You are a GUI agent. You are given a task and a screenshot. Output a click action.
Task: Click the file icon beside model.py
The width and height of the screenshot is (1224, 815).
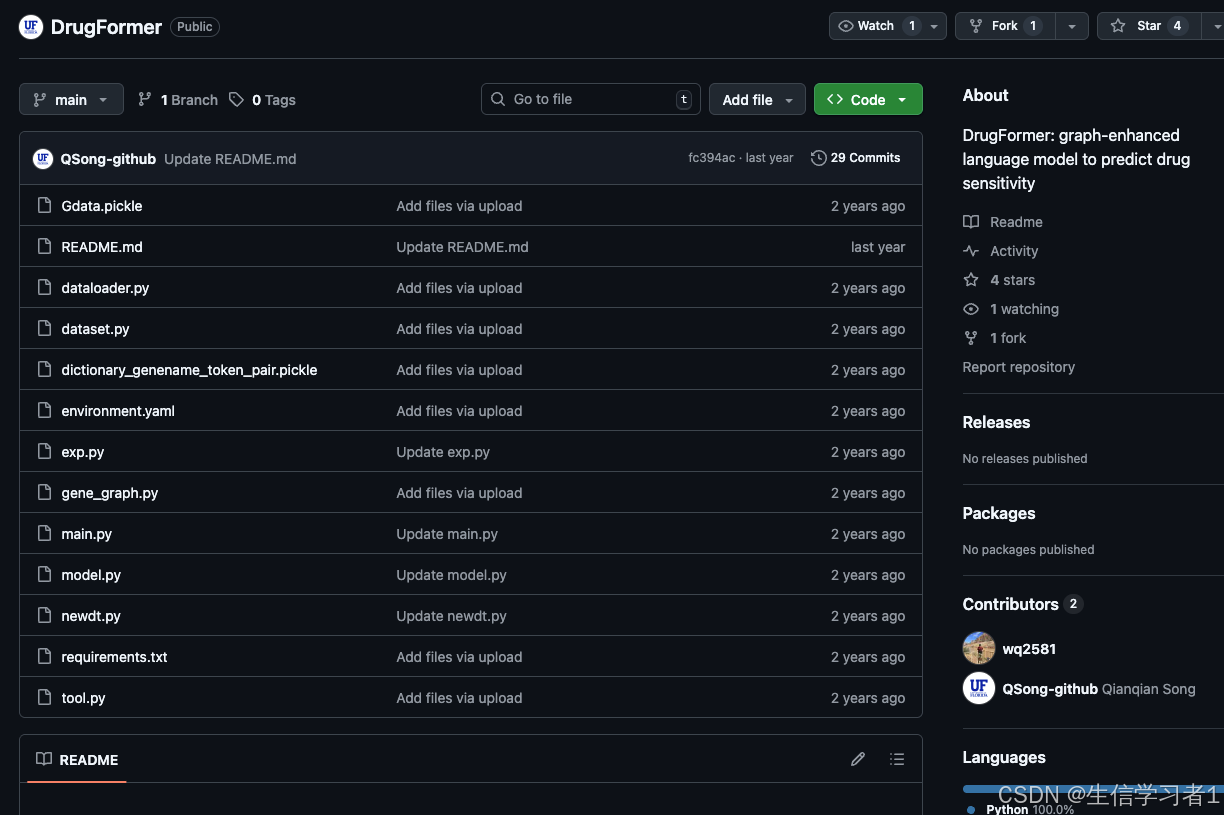coord(44,575)
